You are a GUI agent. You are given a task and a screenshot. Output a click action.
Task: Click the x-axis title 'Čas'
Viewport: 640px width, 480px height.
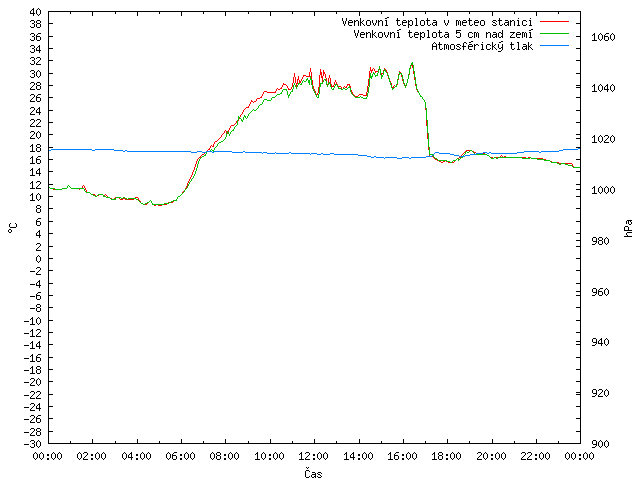click(x=313, y=473)
